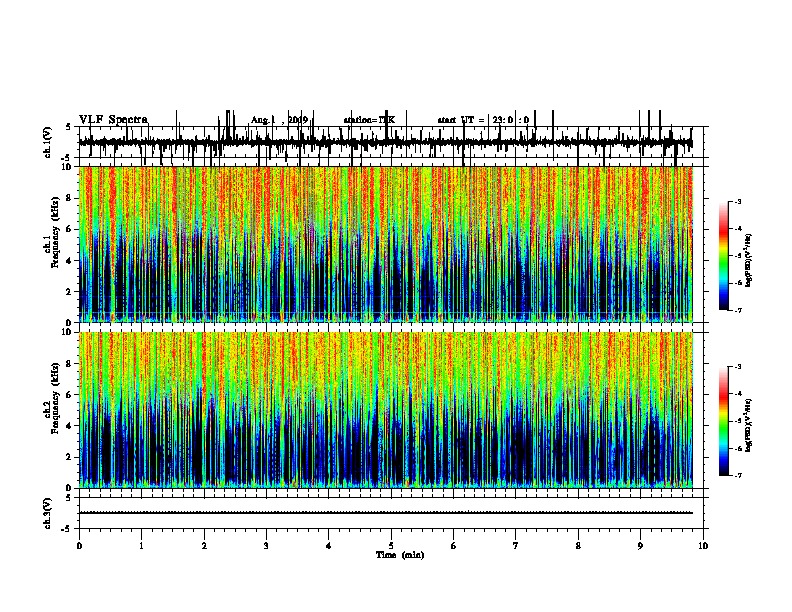Click the ch.1 voltage waveform trace
792x612 pixels.
pyautogui.click(x=385, y=143)
